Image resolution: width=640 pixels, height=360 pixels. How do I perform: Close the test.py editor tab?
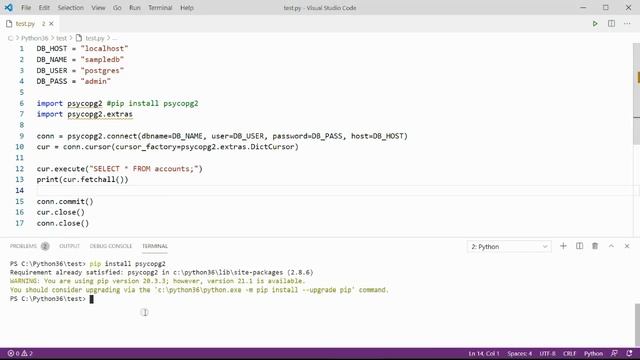click(51, 24)
